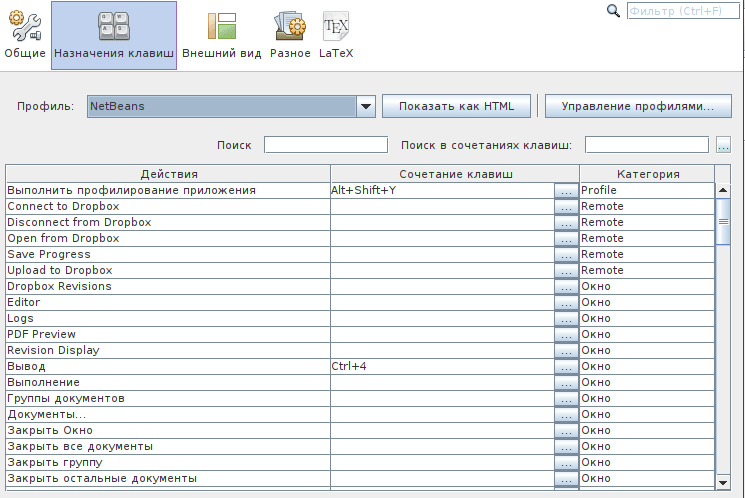Open the LaTeX options category
Screen dimensions: 745x498
(336, 35)
